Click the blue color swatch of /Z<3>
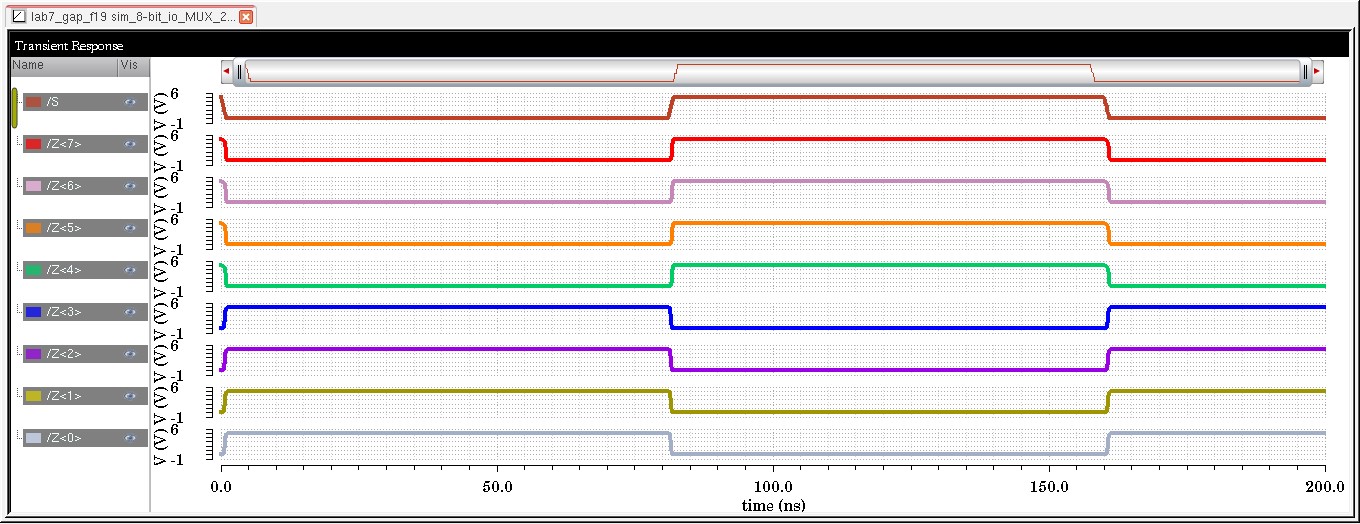The height and width of the screenshot is (524, 1360). [x=33, y=312]
